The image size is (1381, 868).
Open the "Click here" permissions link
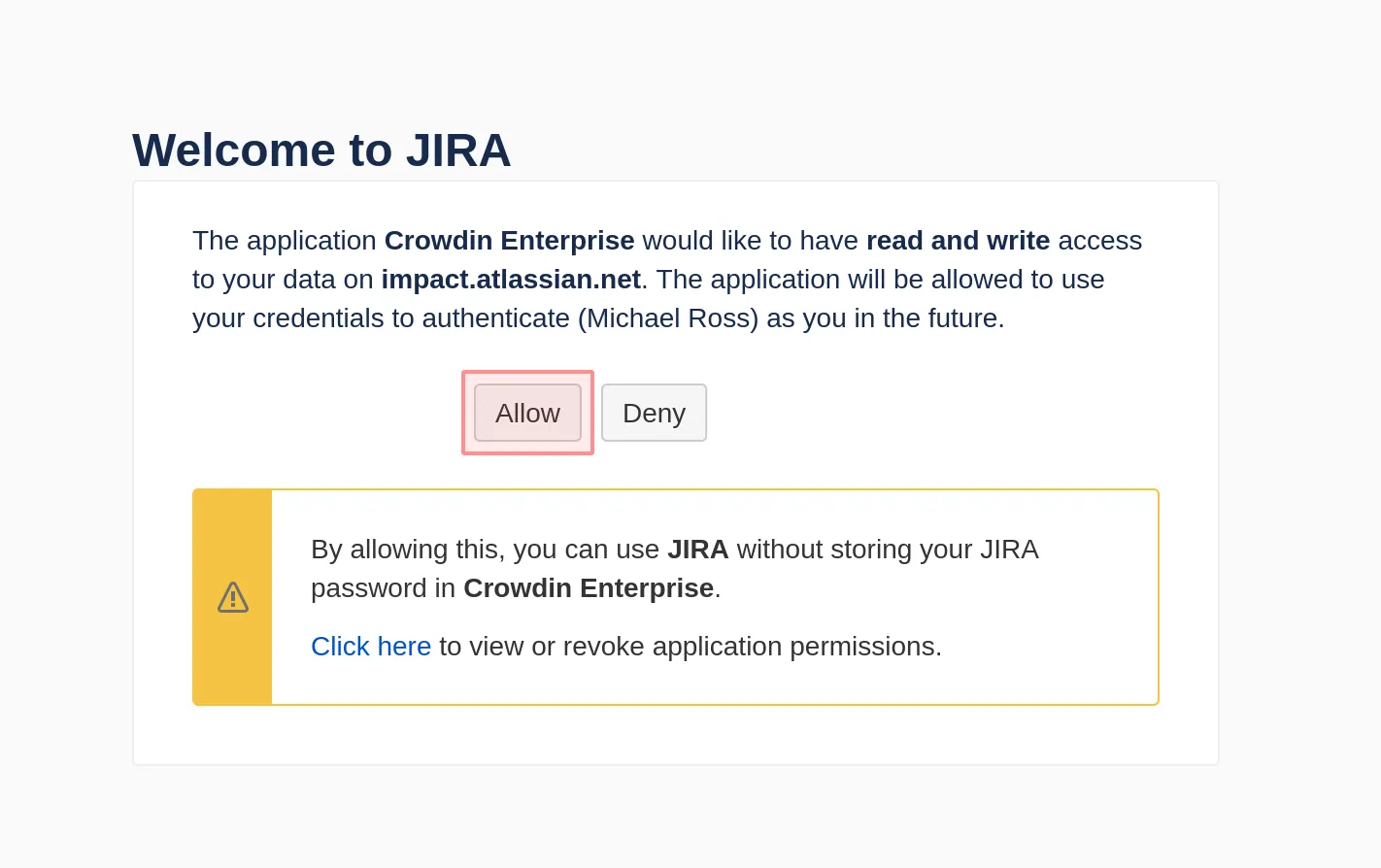(x=370, y=647)
